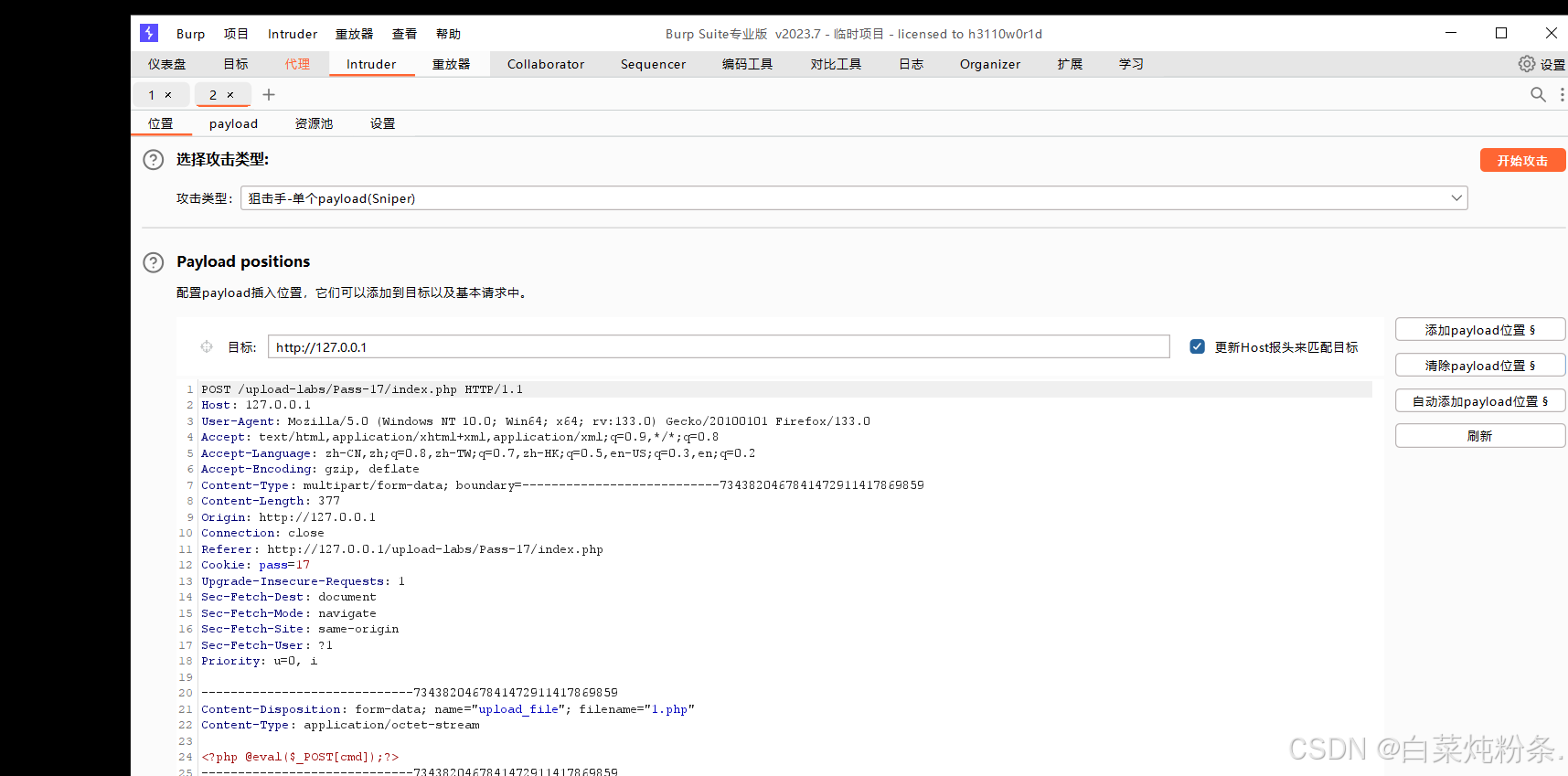Click 自动添加payload位置 § button
This screenshot has height=776, width=1568.
(1480, 401)
